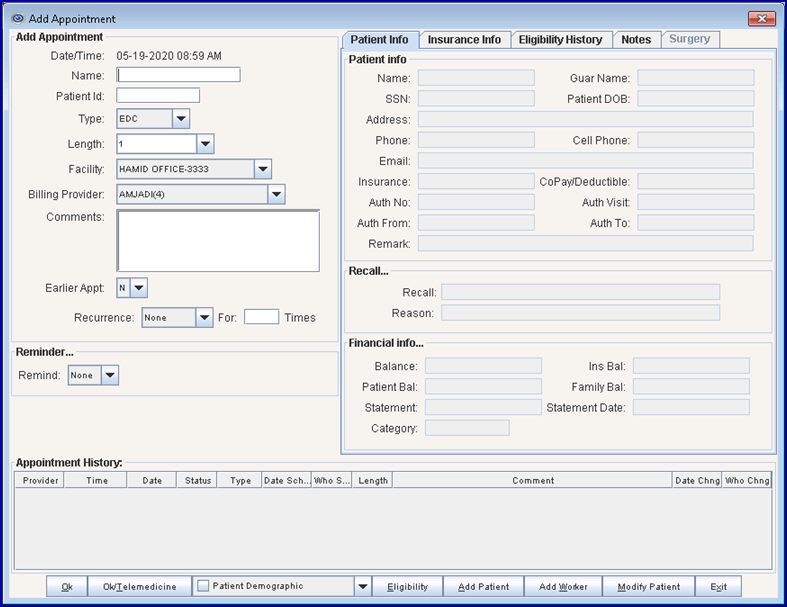
Task: Click the Who Chng column header
Action: tap(747, 480)
